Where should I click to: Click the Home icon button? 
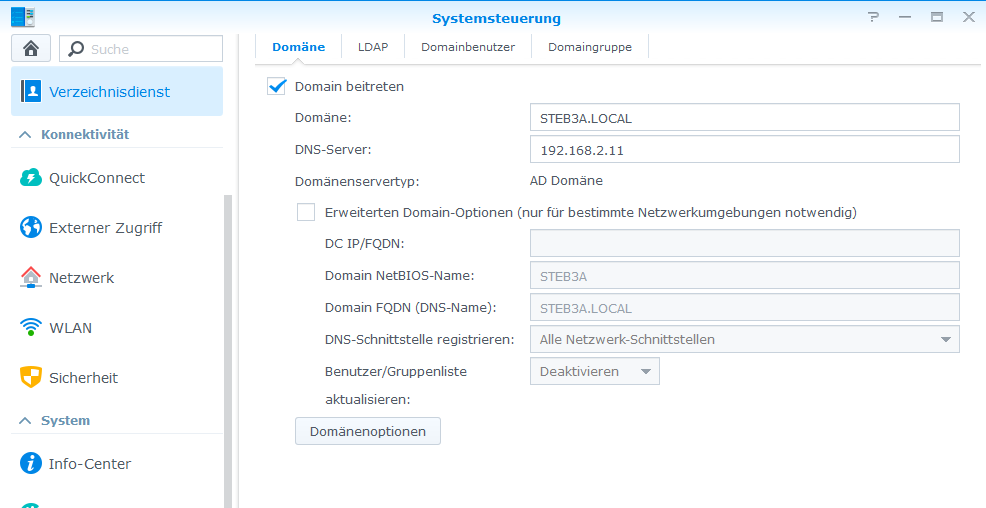tap(31, 48)
